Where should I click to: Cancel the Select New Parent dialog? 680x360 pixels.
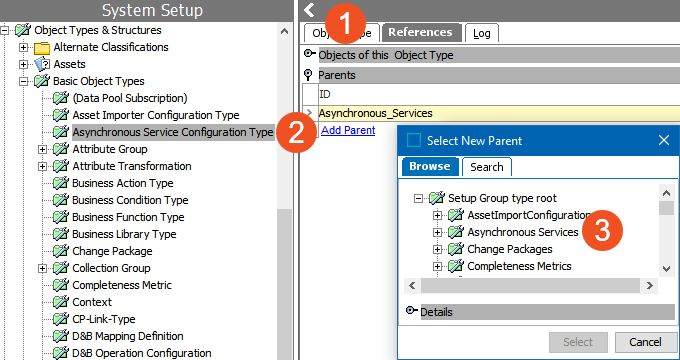(x=645, y=342)
